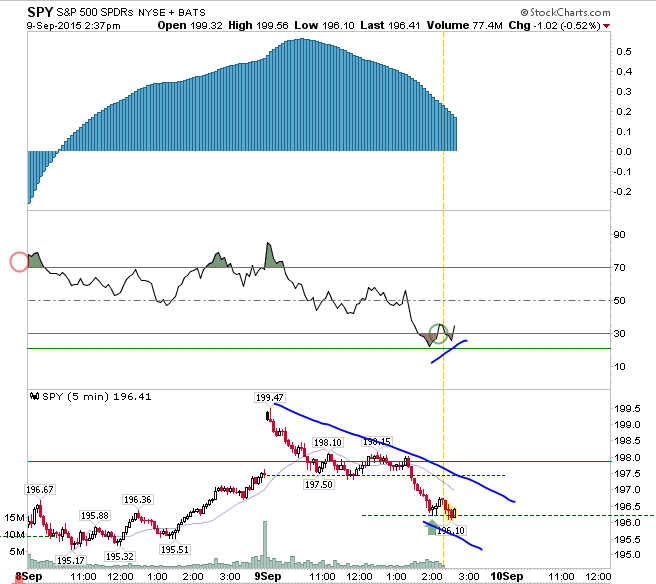656x584 pixels.
Task: Click the 196.10 label on price chart
Action: [451, 530]
